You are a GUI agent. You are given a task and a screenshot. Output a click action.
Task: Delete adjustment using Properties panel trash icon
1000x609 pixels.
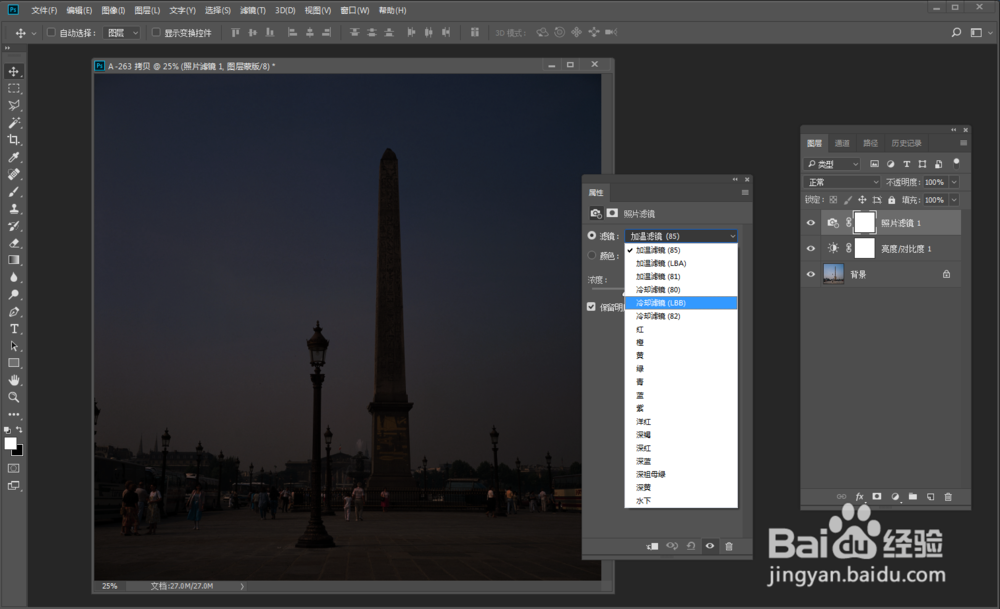[729, 547]
